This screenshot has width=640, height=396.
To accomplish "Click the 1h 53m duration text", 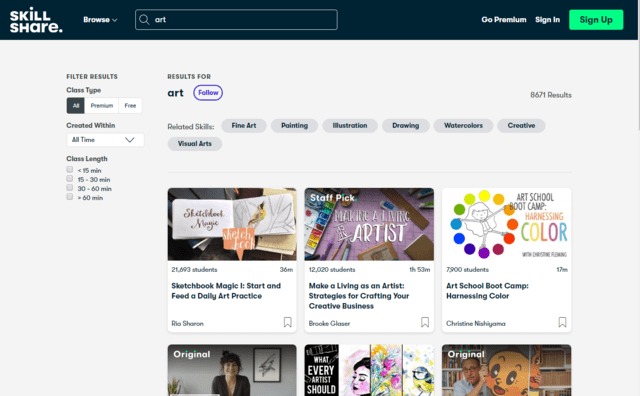I will click(420, 269).
